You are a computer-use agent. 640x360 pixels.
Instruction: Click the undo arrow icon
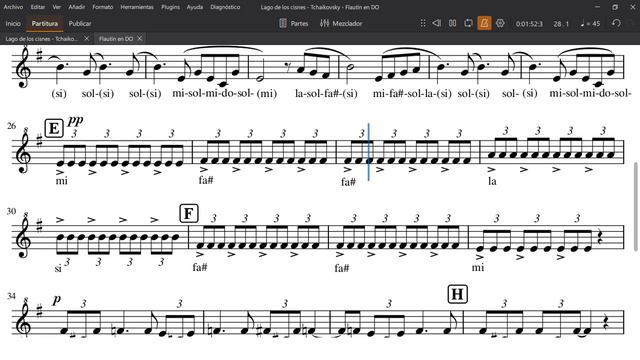click(x=616, y=23)
